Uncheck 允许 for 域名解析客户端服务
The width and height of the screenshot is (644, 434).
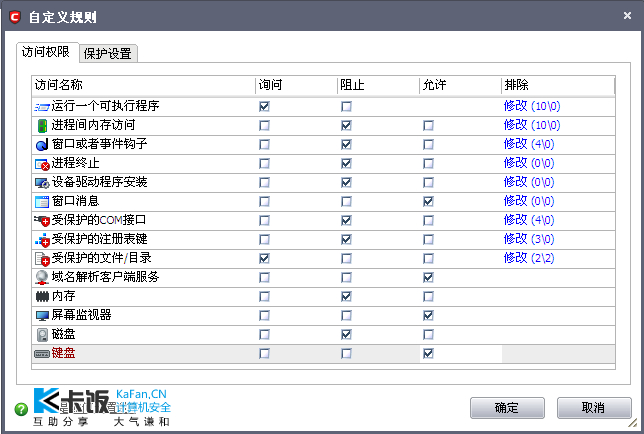coord(428,278)
